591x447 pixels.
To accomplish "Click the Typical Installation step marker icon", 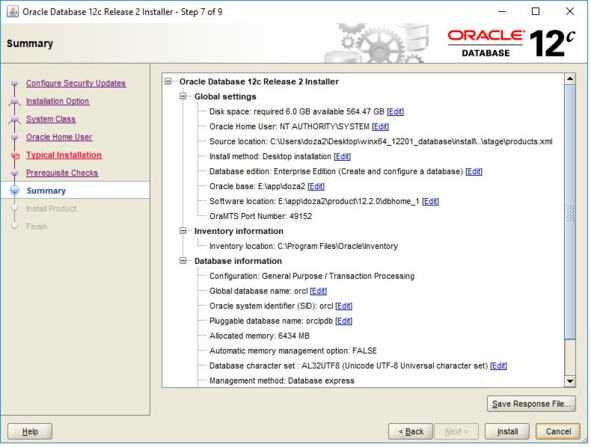I will tap(15, 156).
